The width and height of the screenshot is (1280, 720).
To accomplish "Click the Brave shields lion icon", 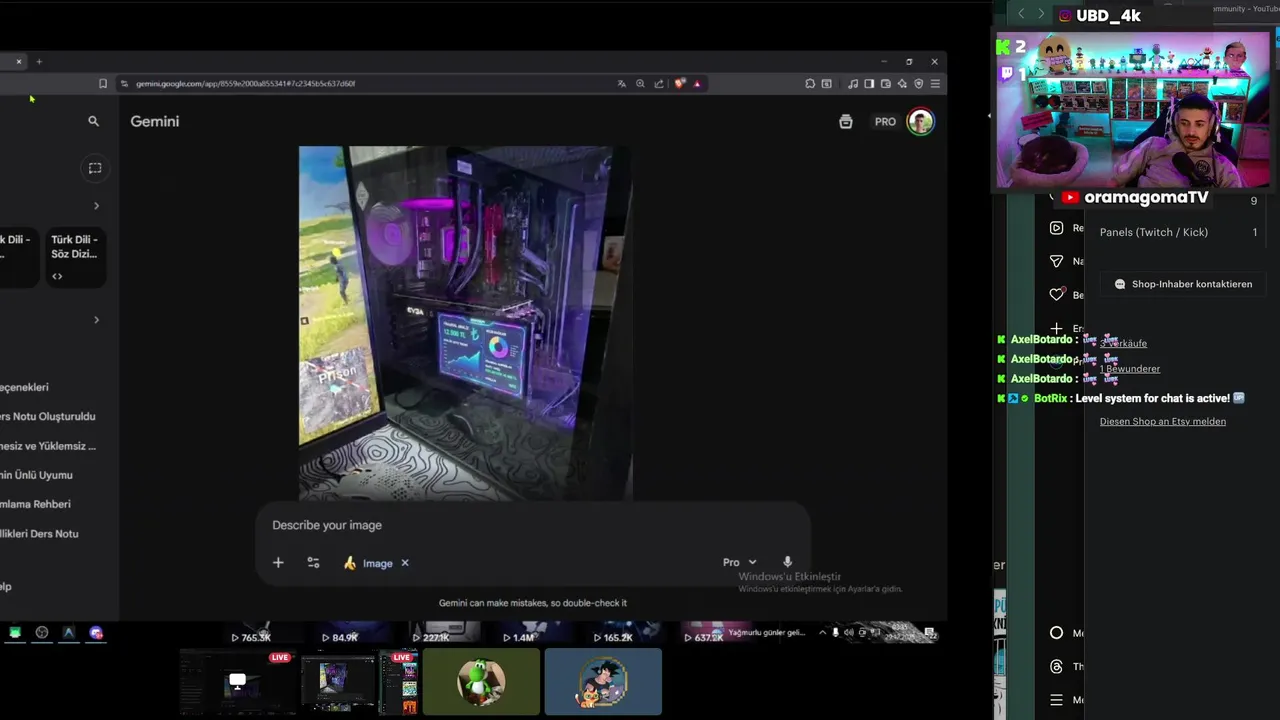I will pos(680,84).
